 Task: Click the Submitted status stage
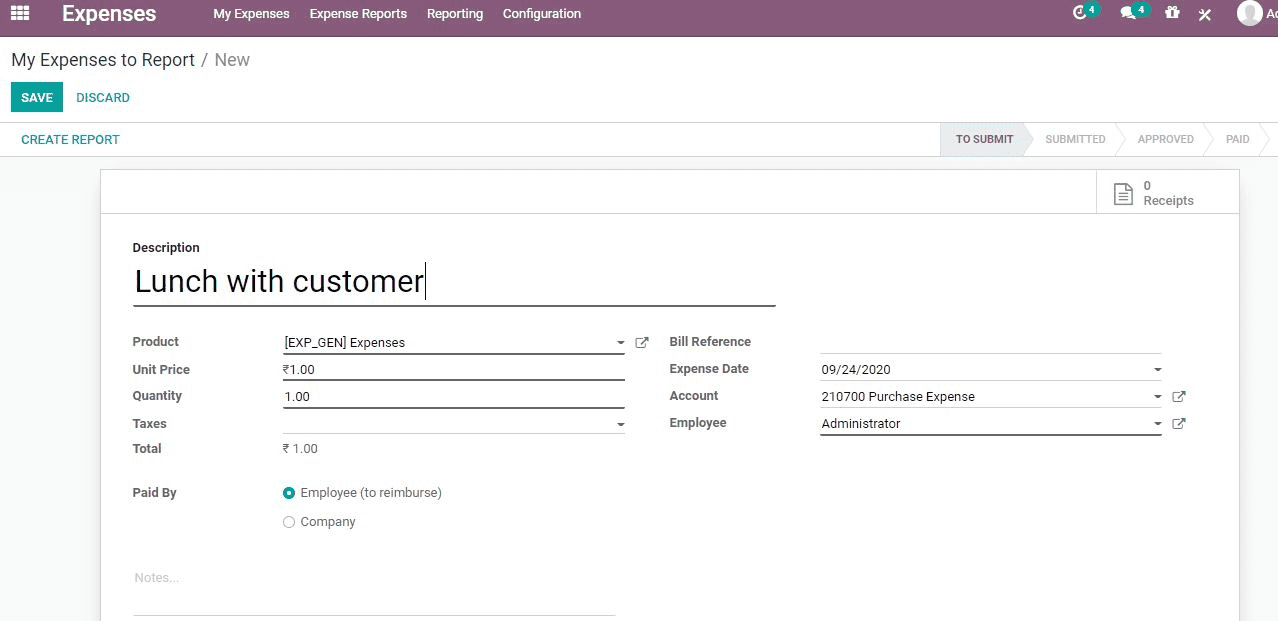[1075, 140]
